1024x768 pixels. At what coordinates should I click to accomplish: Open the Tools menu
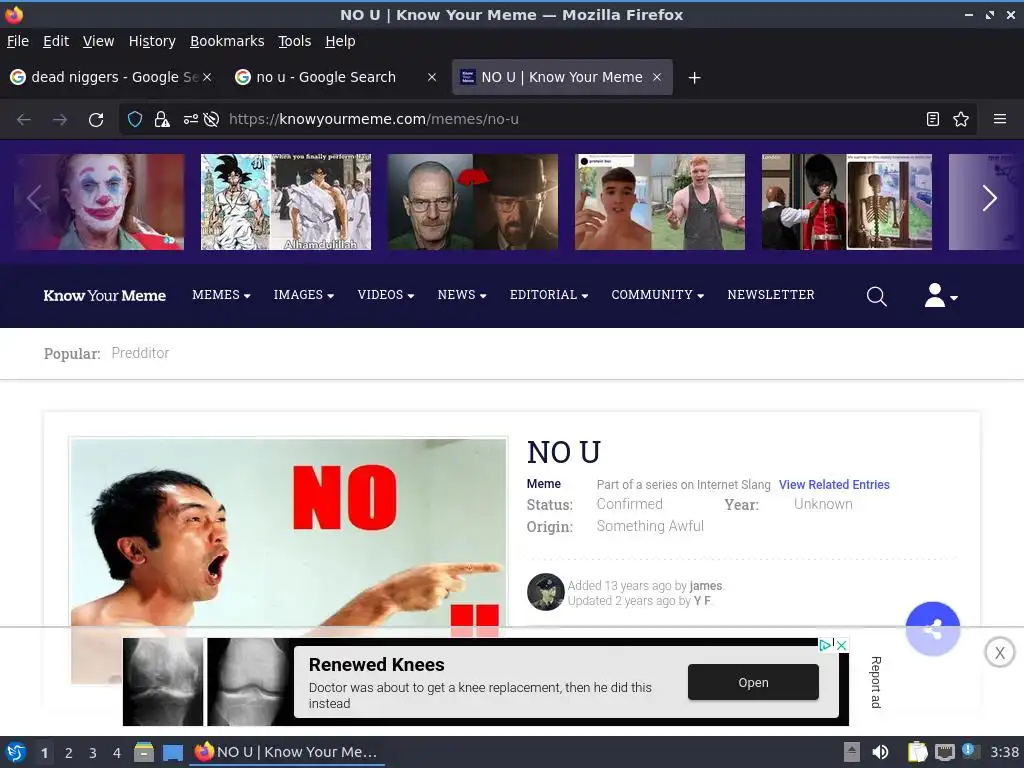tap(294, 41)
